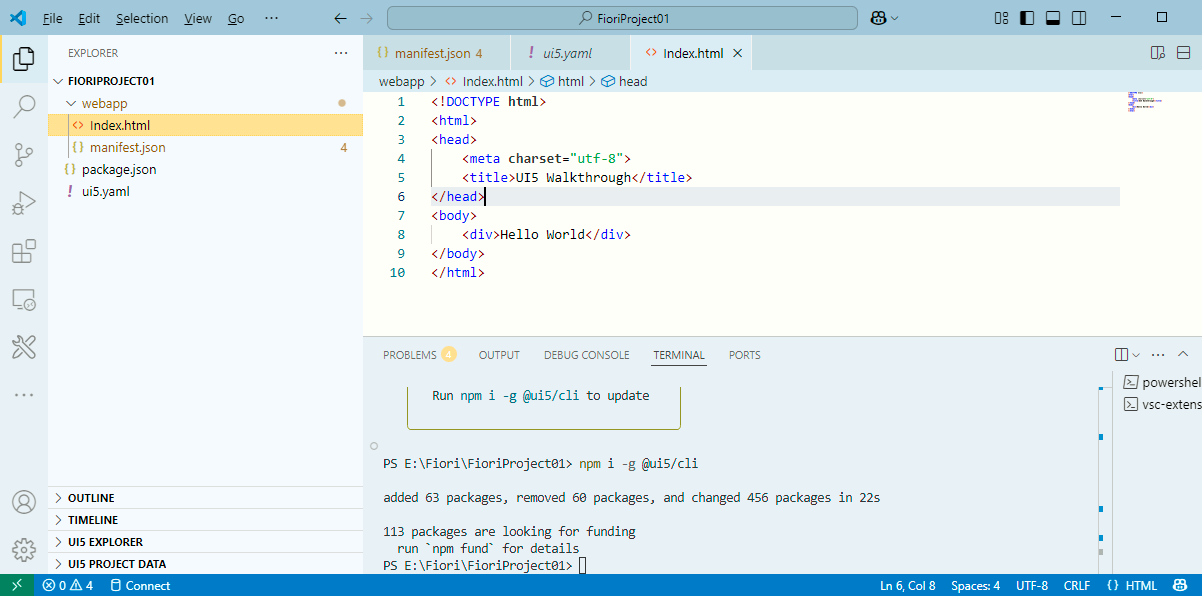Screen dimensions: 1202x596
Task: Open the View menu
Action: click(198, 18)
